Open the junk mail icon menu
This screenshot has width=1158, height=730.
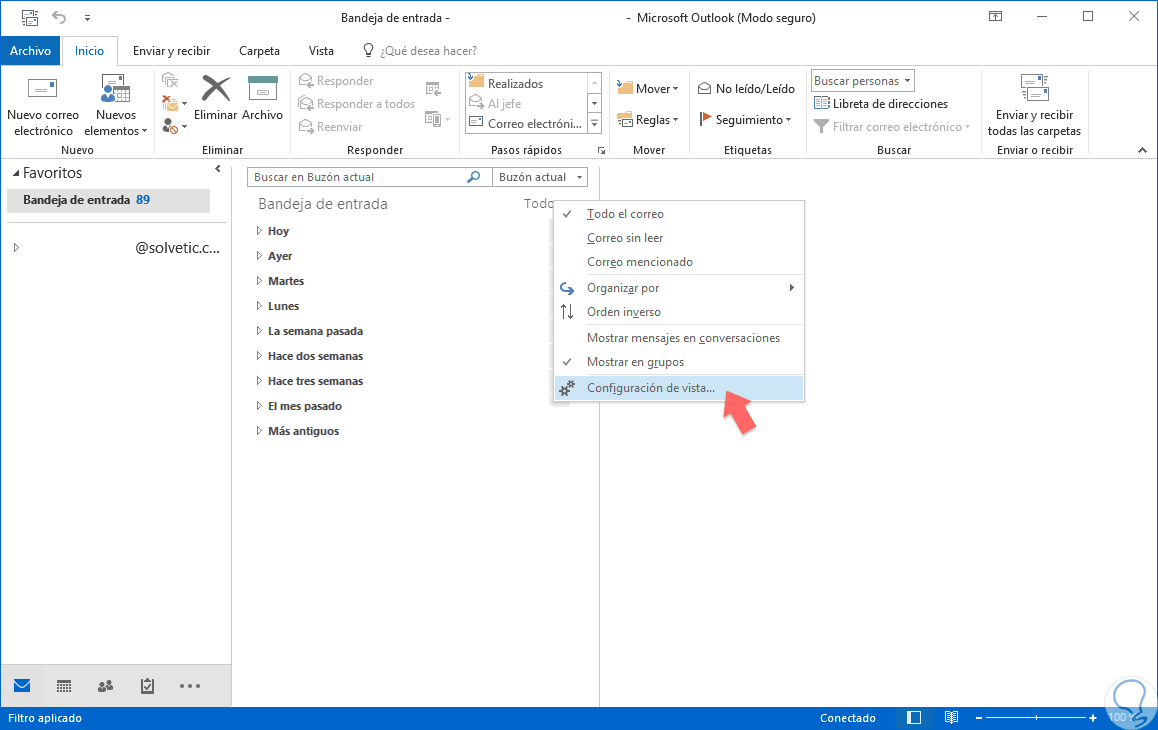(x=174, y=126)
